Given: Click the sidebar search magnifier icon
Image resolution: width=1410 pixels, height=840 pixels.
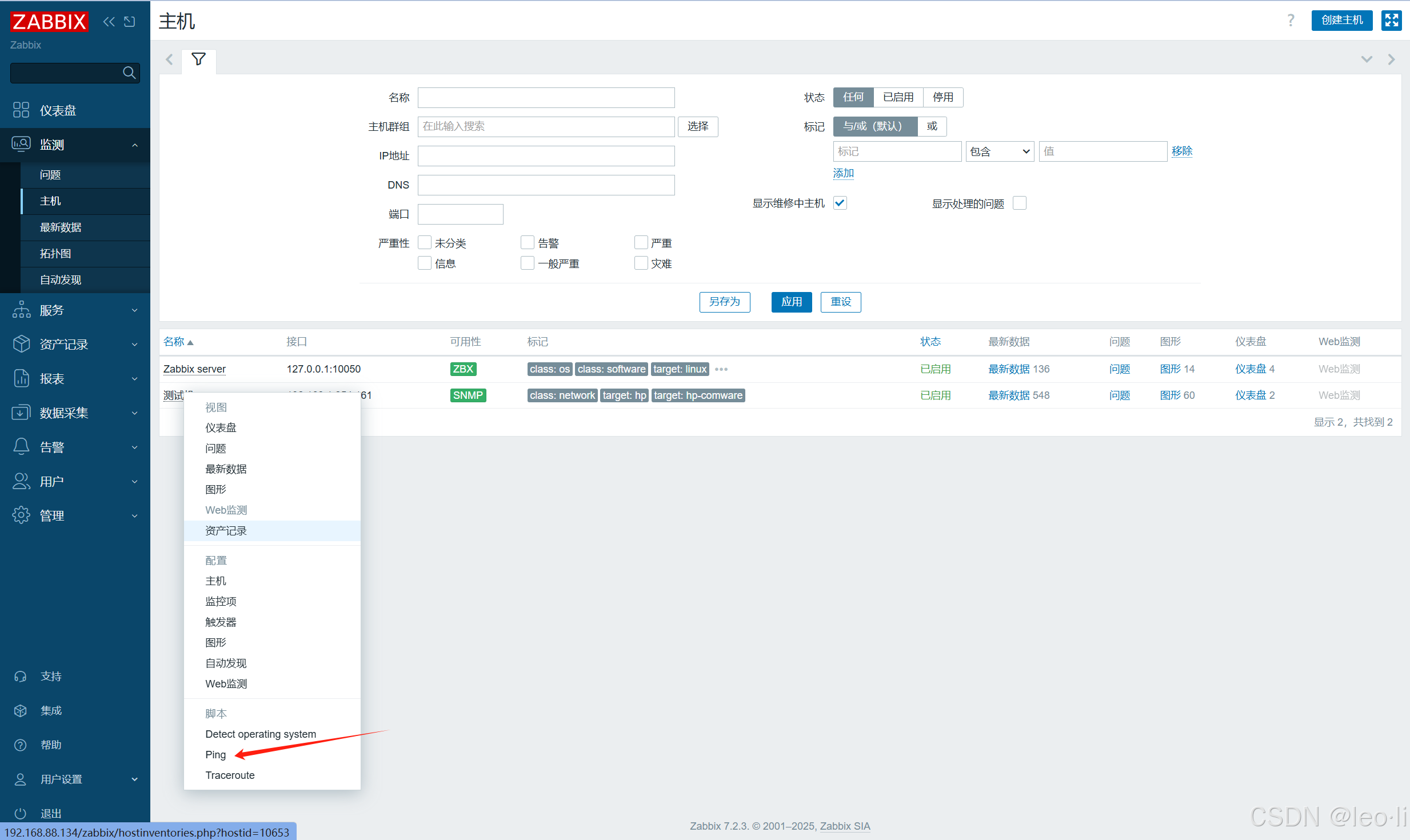Looking at the screenshot, I should click(129, 73).
